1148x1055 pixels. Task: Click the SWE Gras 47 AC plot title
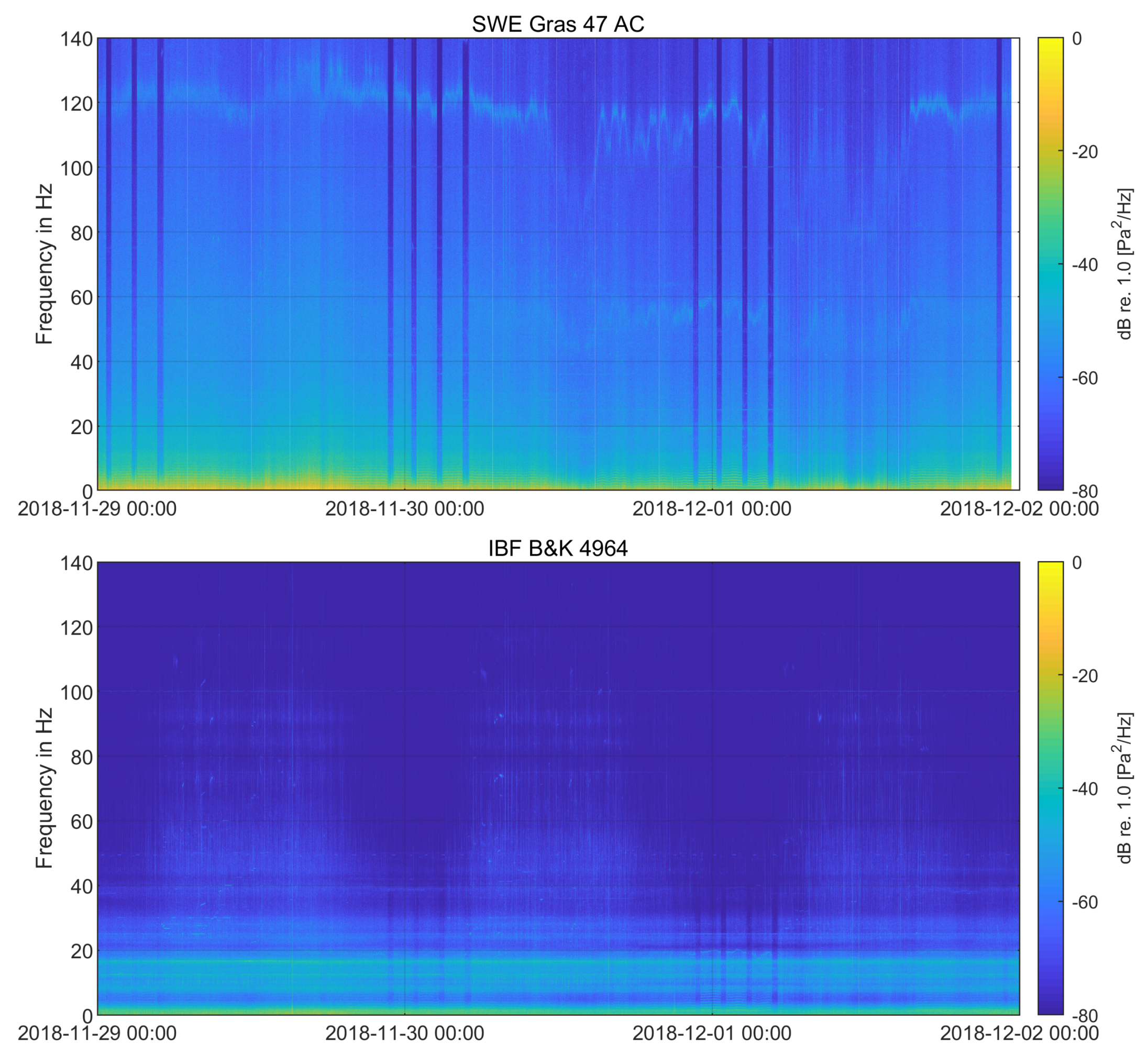pyautogui.click(x=557, y=24)
